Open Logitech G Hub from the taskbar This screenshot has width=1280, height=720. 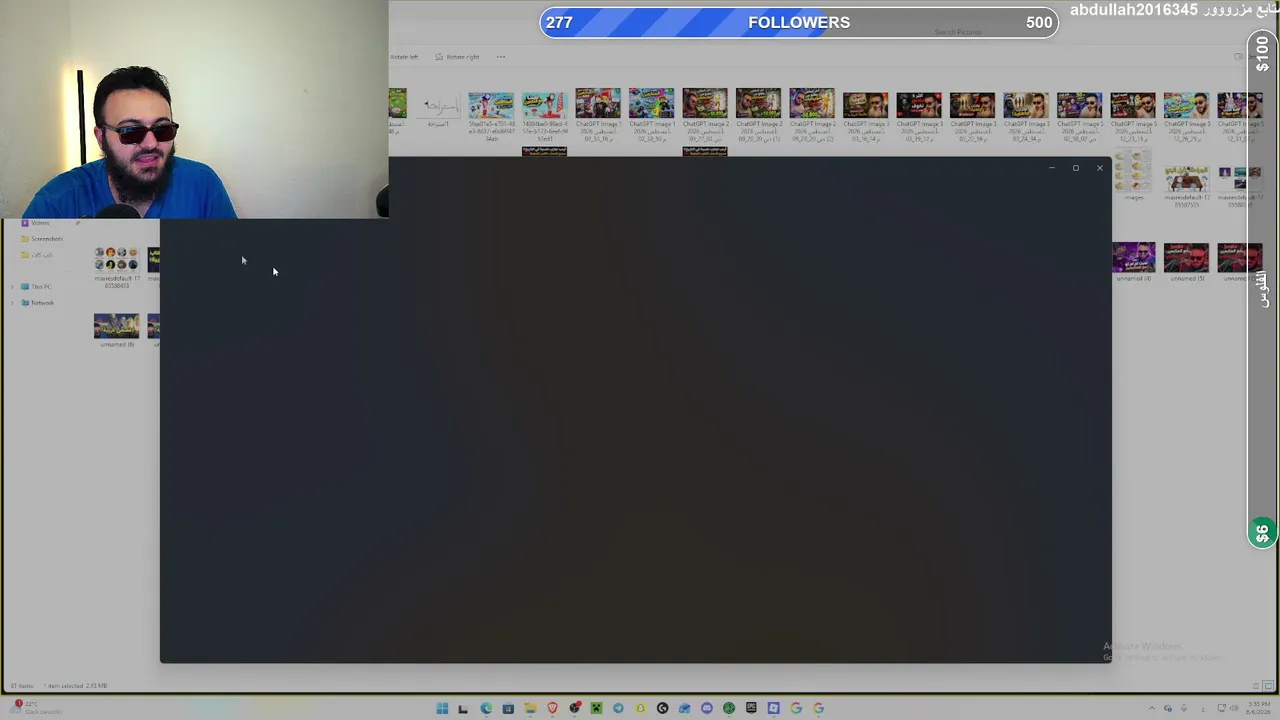[x=662, y=708]
